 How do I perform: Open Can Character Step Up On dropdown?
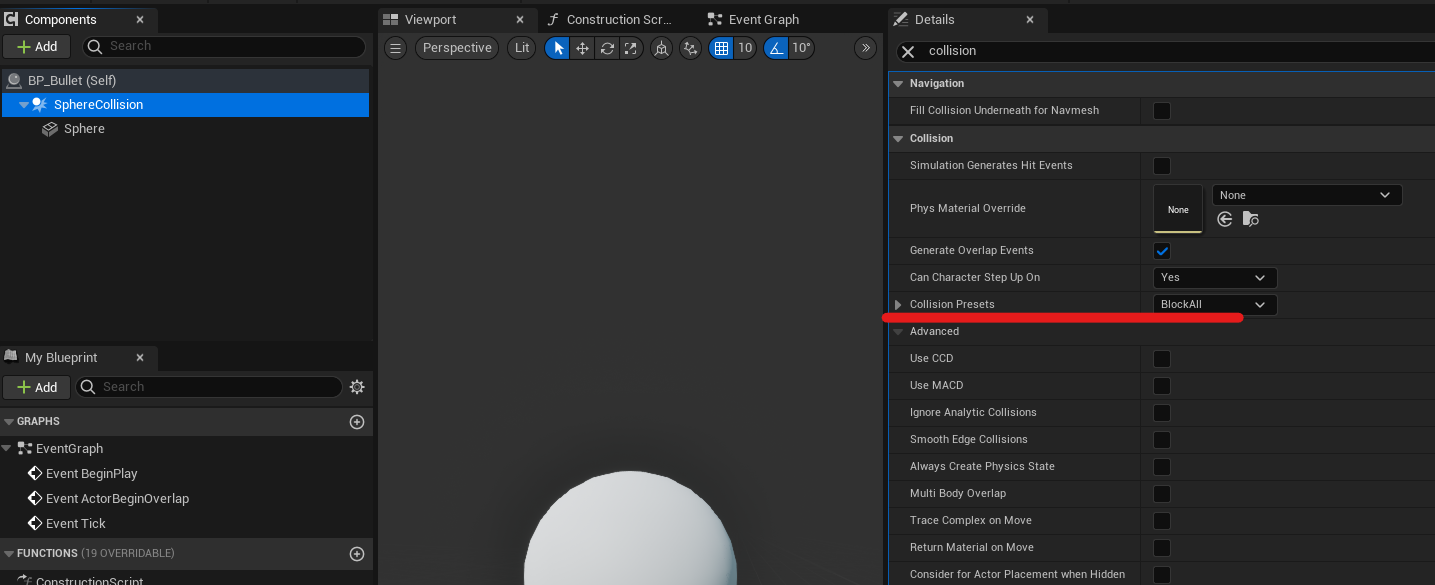point(1215,277)
